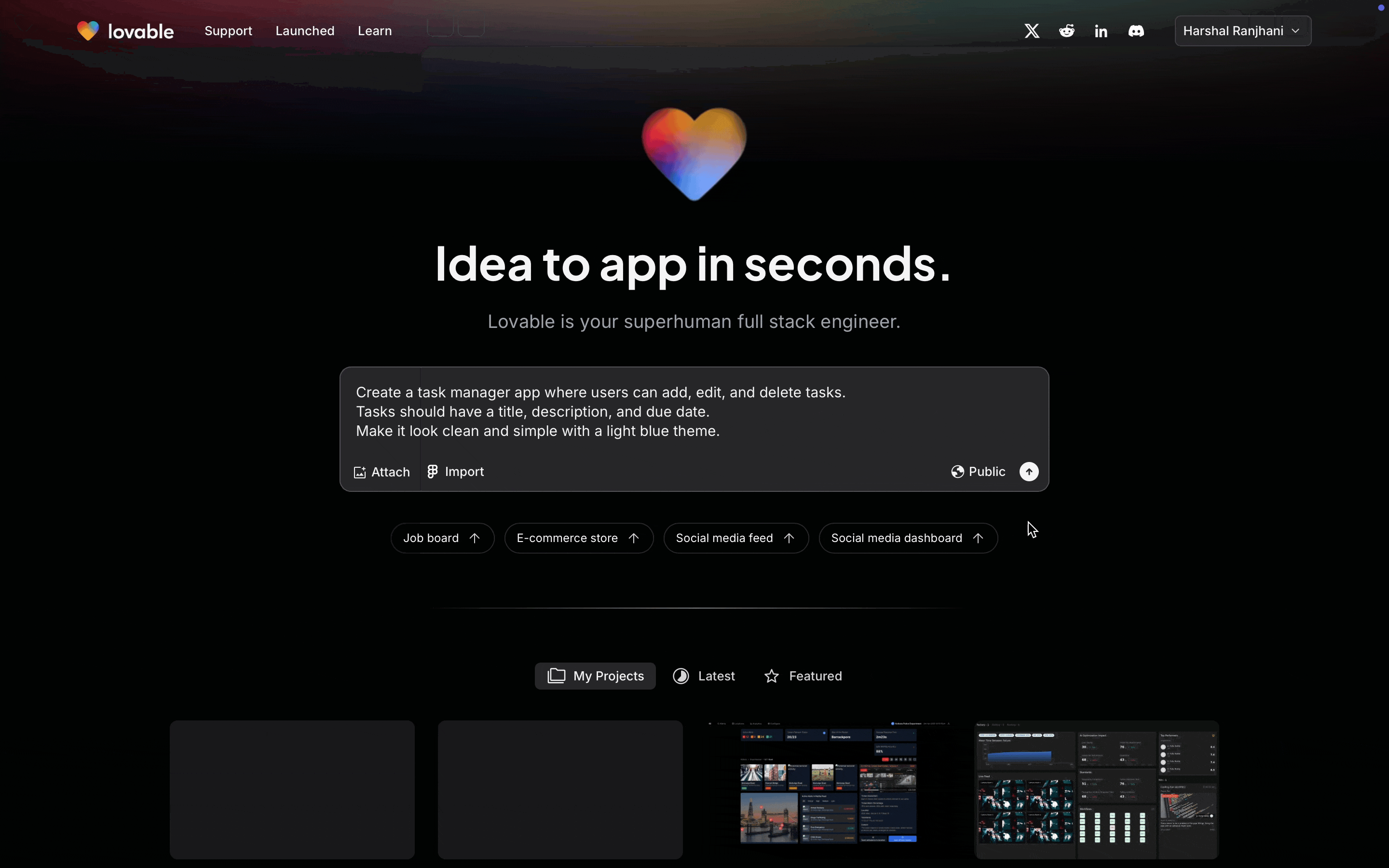Click the Attach image icon

click(360, 472)
